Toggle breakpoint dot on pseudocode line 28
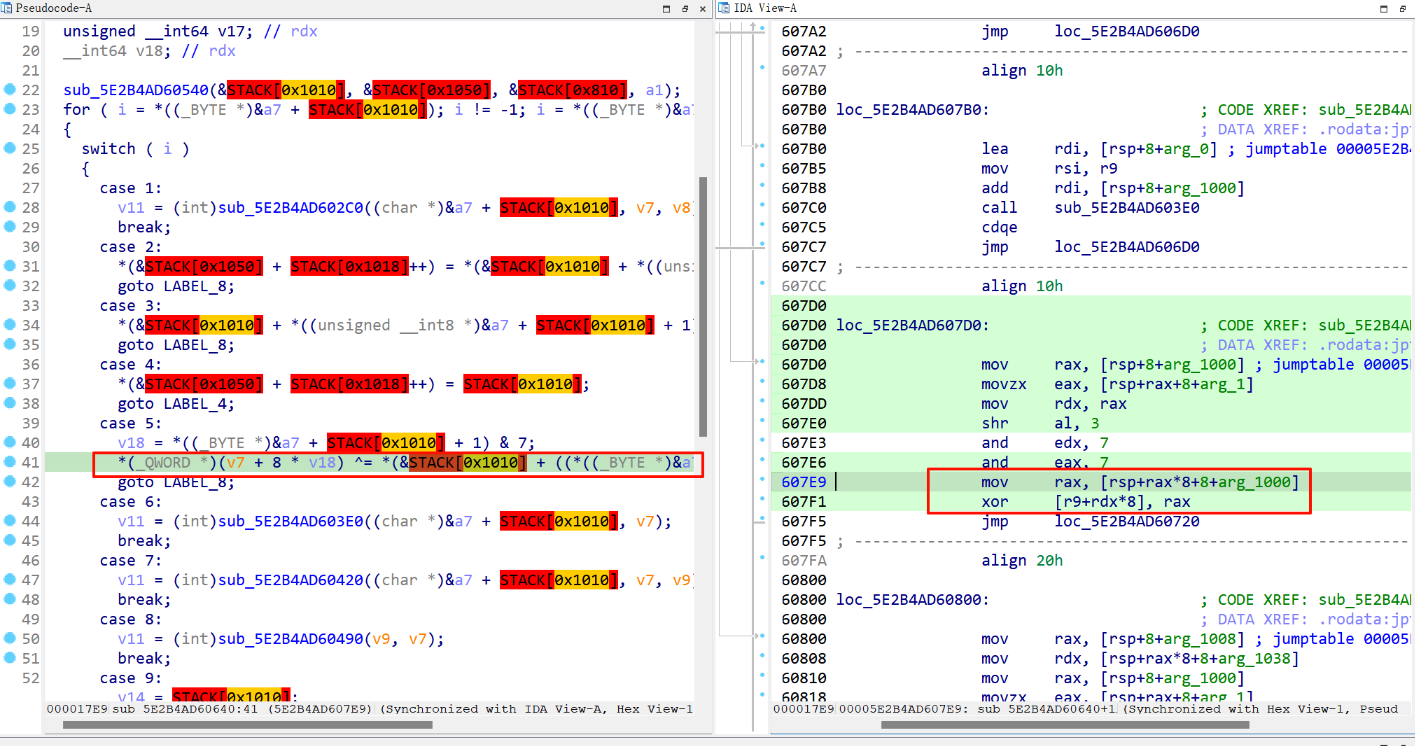Image resolution: width=1415 pixels, height=746 pixels. click(10, 208)
